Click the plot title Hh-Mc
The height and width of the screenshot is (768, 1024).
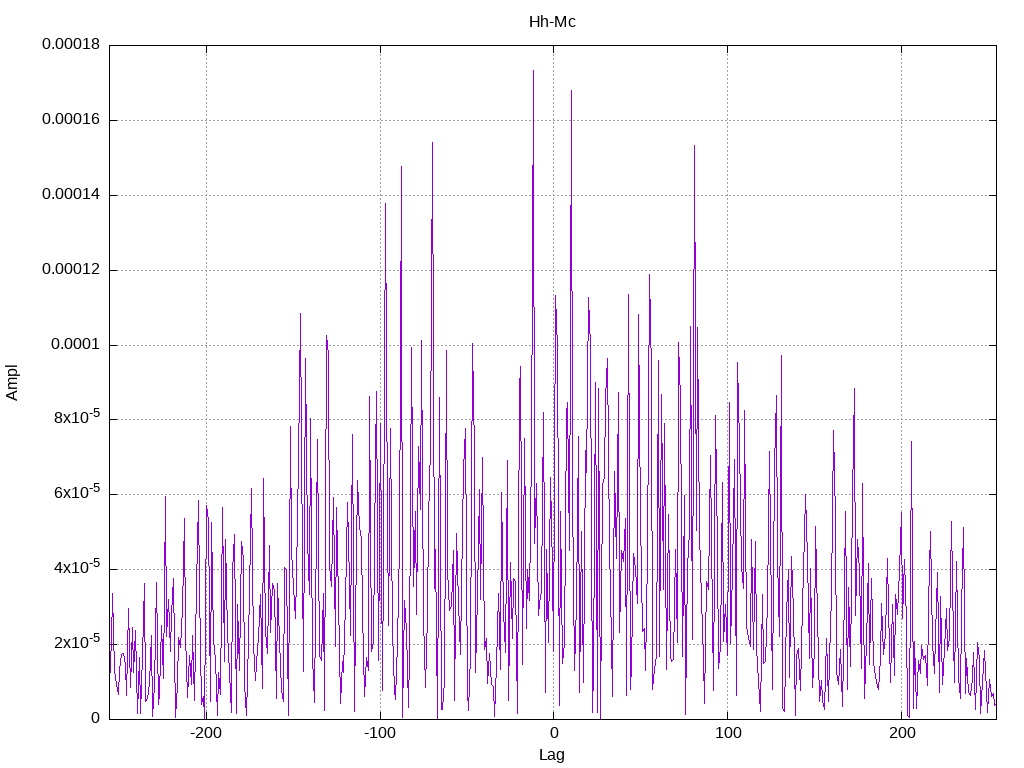[x=552, y=22]
